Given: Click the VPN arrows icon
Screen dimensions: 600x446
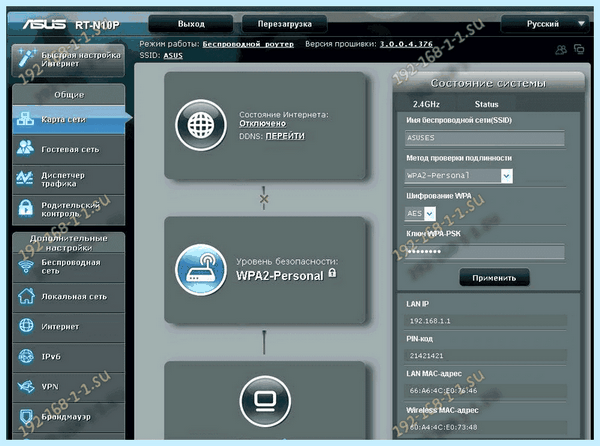Looking at the screenshot, I should pyautogui.click(x=26, y=386).
